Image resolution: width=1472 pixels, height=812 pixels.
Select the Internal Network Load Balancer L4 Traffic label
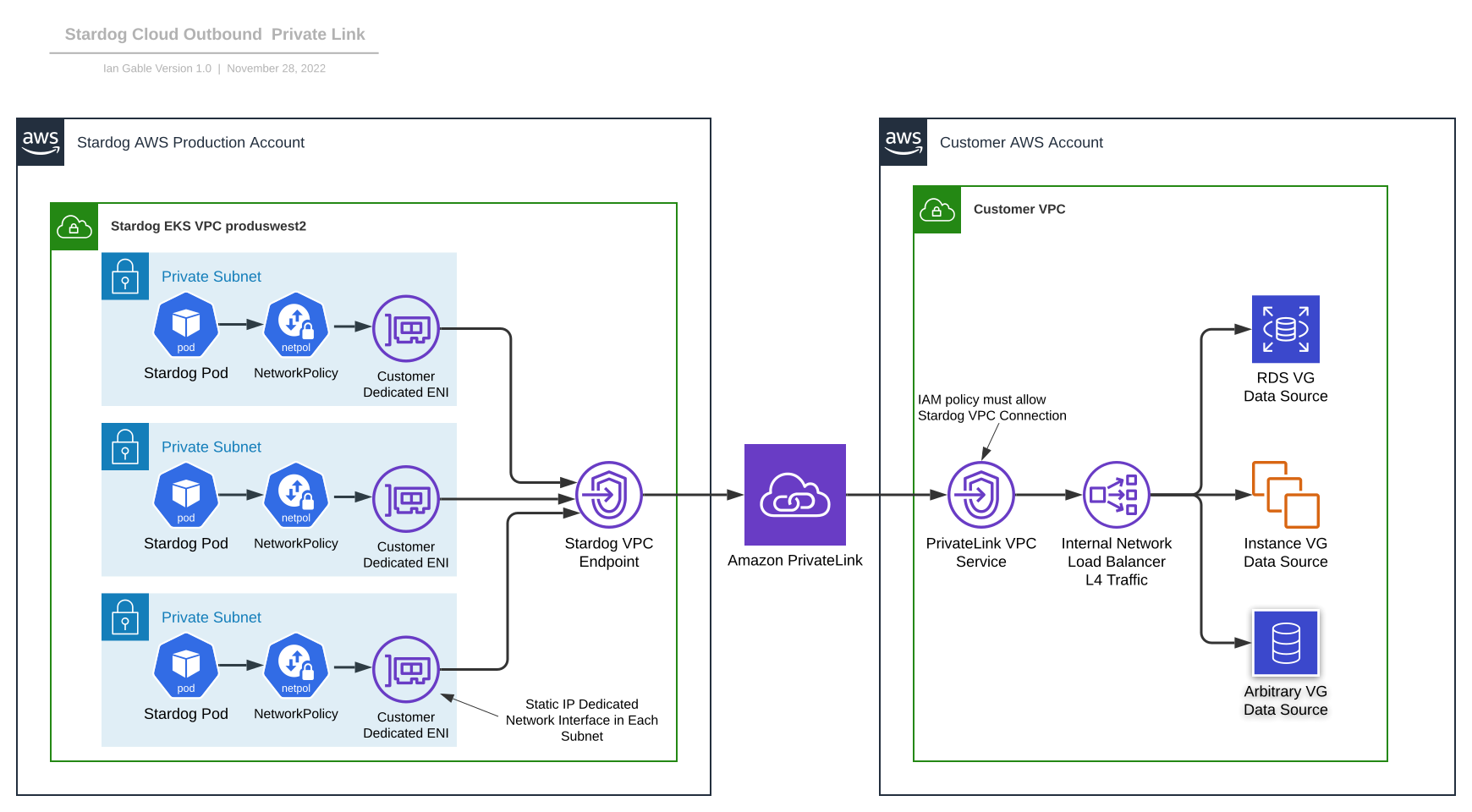(1117, 562)
